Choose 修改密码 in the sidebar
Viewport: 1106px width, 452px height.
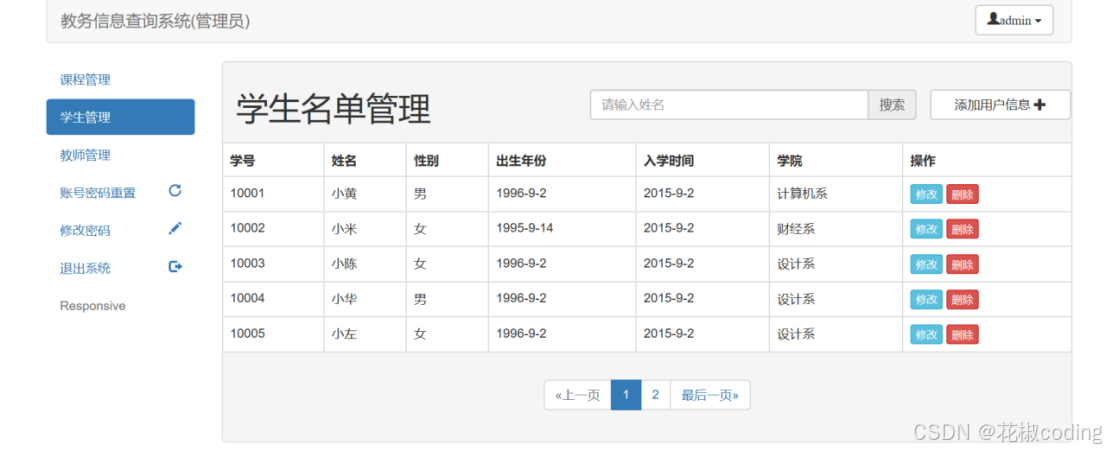[85, 231]
